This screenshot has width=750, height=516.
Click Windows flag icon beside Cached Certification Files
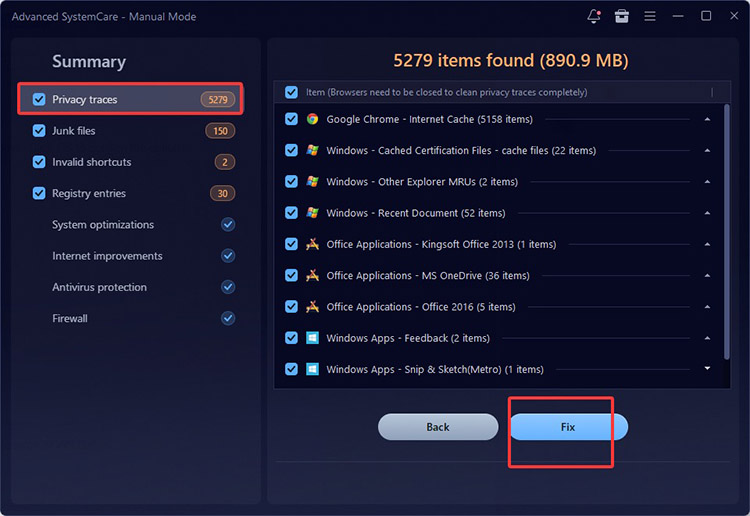312,150
